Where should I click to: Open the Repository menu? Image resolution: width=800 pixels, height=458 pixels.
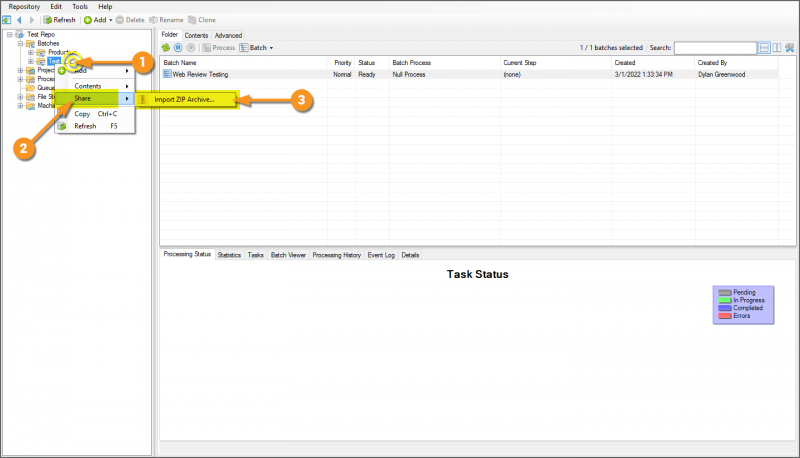tap(24, 7)
